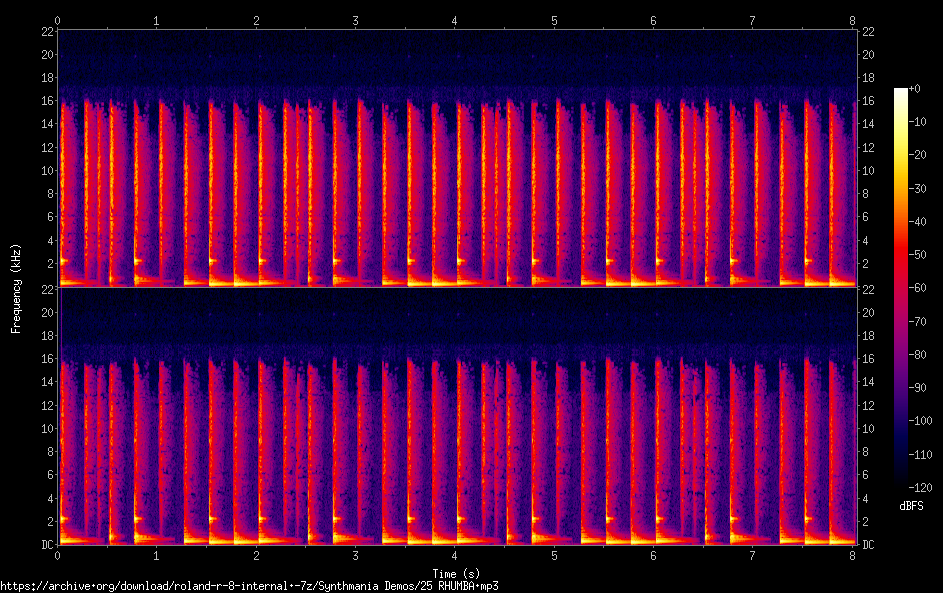The image size is (943, 593).
Task: Select the "-110" label on the dBFS scale
Action: click(921, 454)
